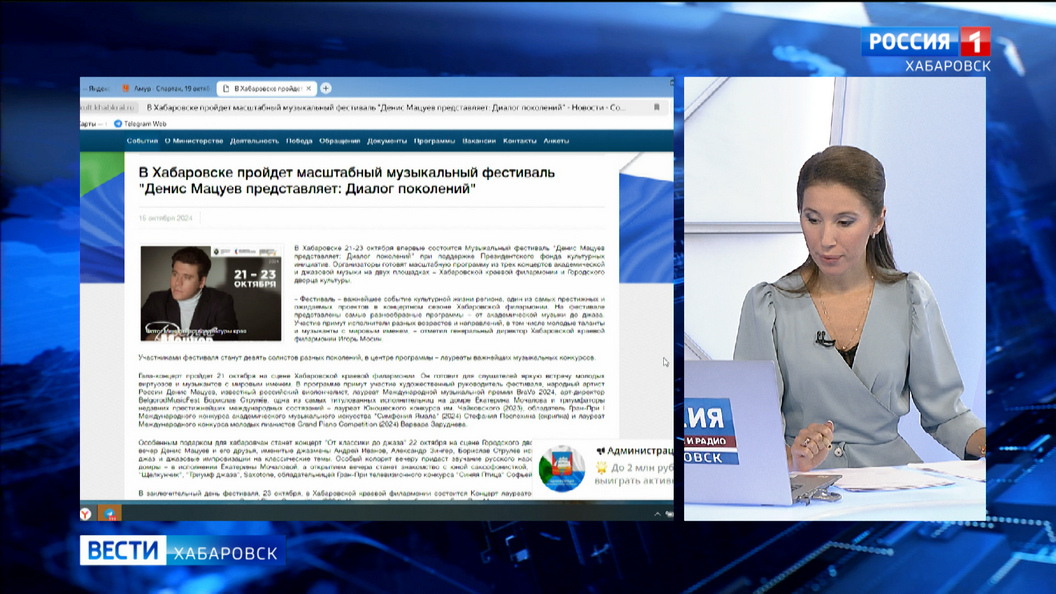Close the active "В Хабаровске пройдет" browser tab

[x=308, y=88]
